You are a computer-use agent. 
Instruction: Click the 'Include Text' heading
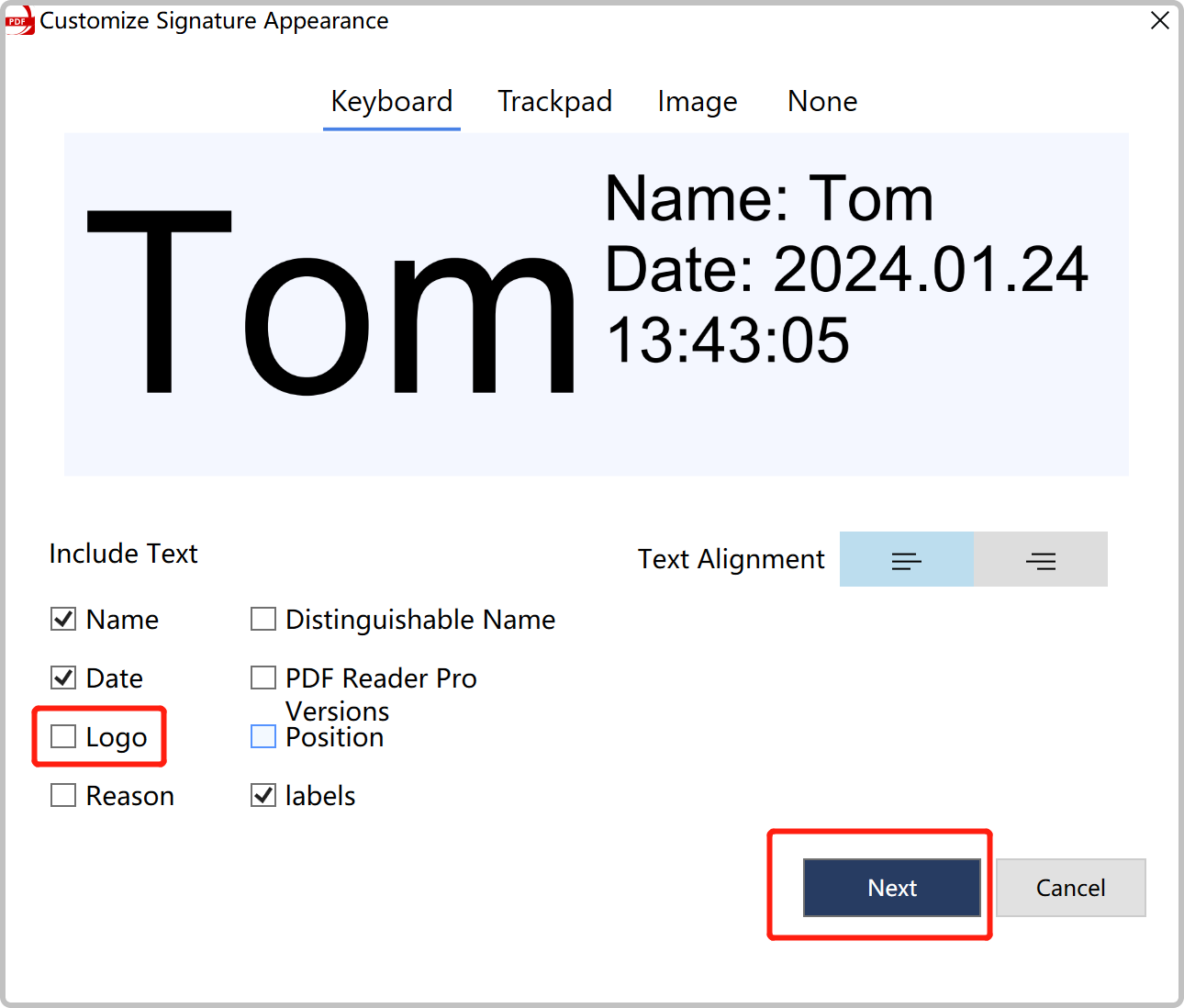pyautogui.click(x=124, y=554)
